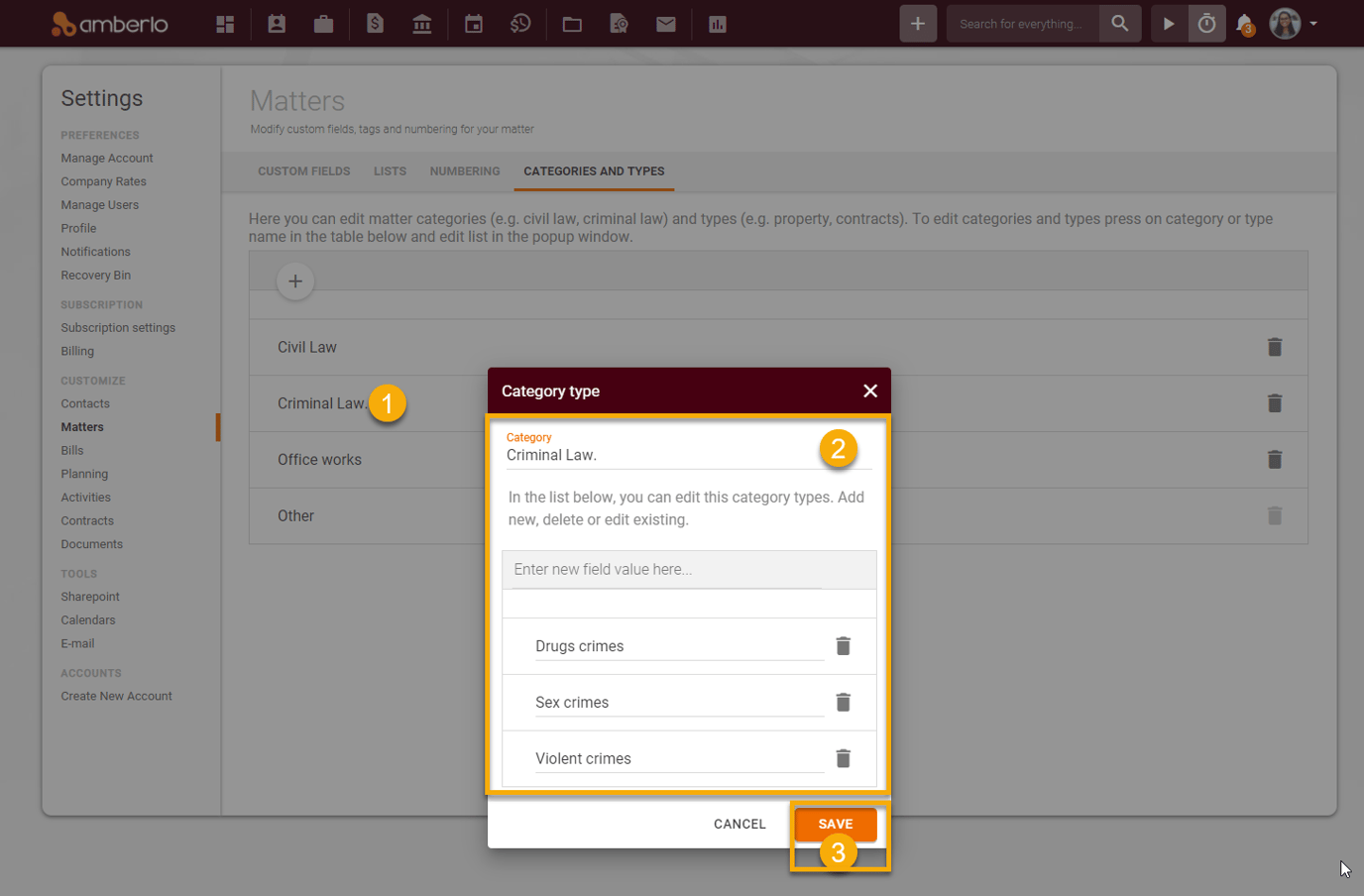Click the notifications bell icon

click(1245, 24)
